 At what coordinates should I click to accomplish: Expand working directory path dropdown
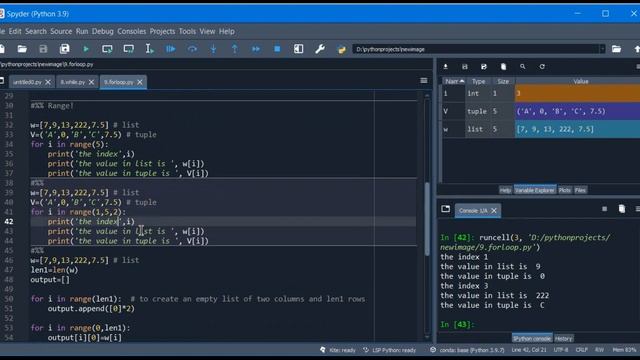click(x=602, y=49)
